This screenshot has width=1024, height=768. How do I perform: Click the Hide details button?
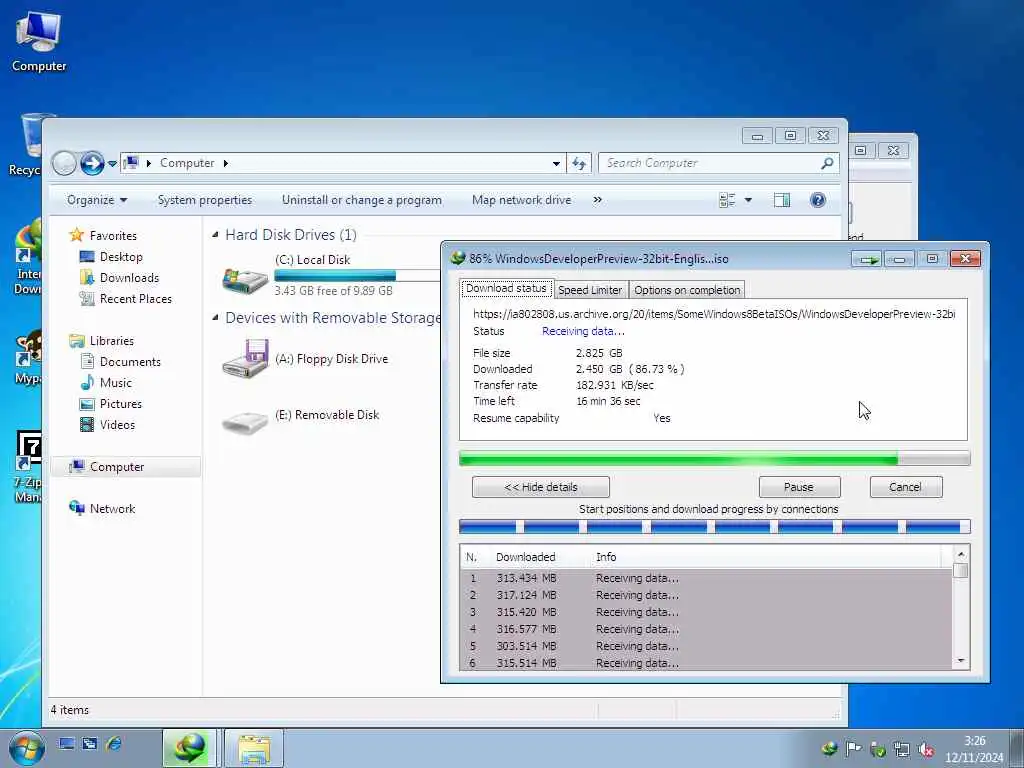point(541,487)
